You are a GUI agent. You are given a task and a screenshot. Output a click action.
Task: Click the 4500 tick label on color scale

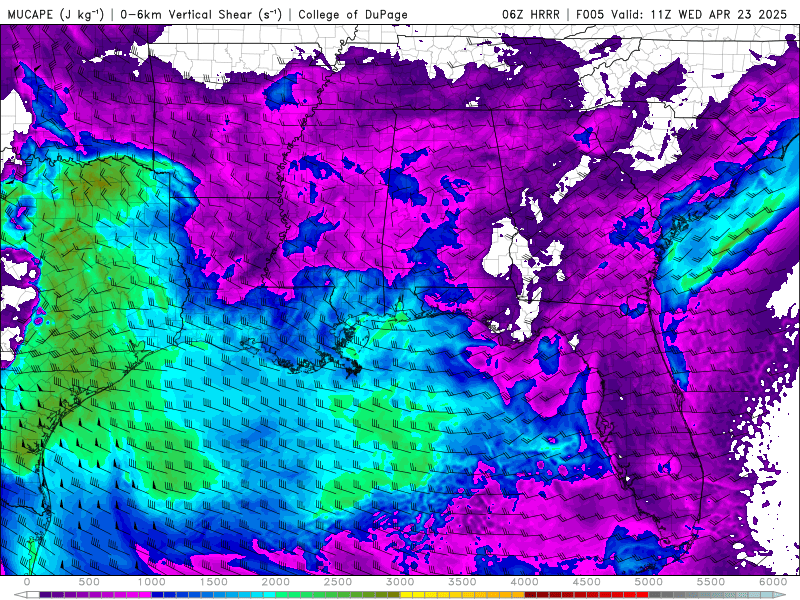(x=587, y=582)
